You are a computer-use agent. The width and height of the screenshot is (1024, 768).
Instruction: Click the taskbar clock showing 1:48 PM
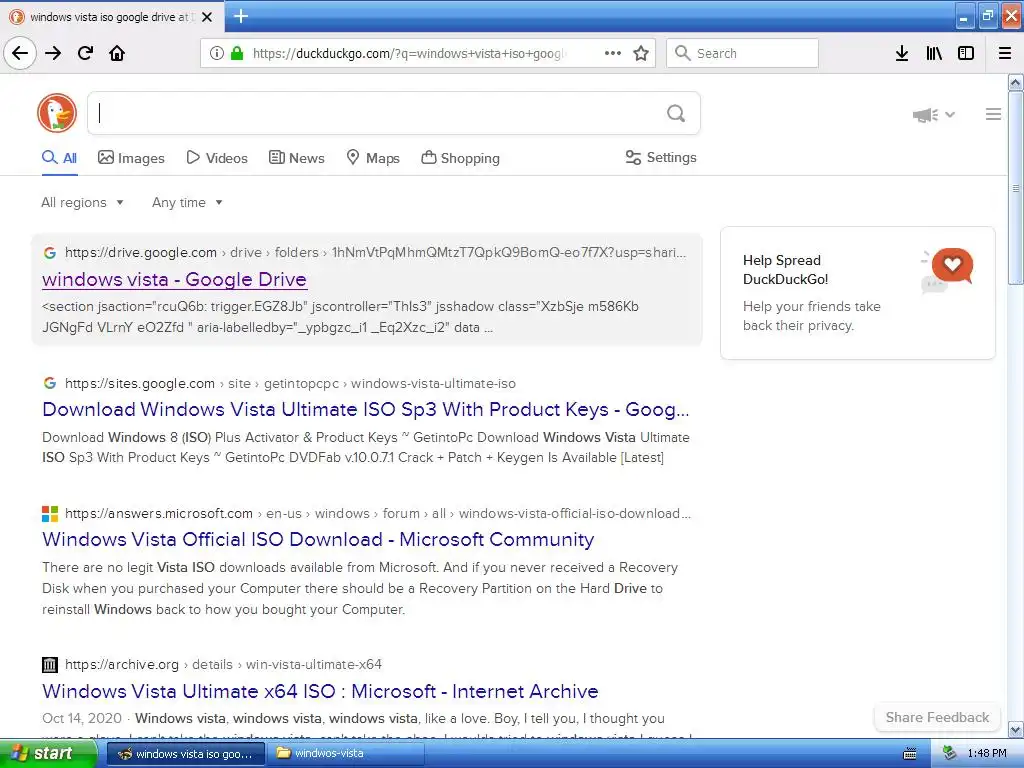click(987, 754)
